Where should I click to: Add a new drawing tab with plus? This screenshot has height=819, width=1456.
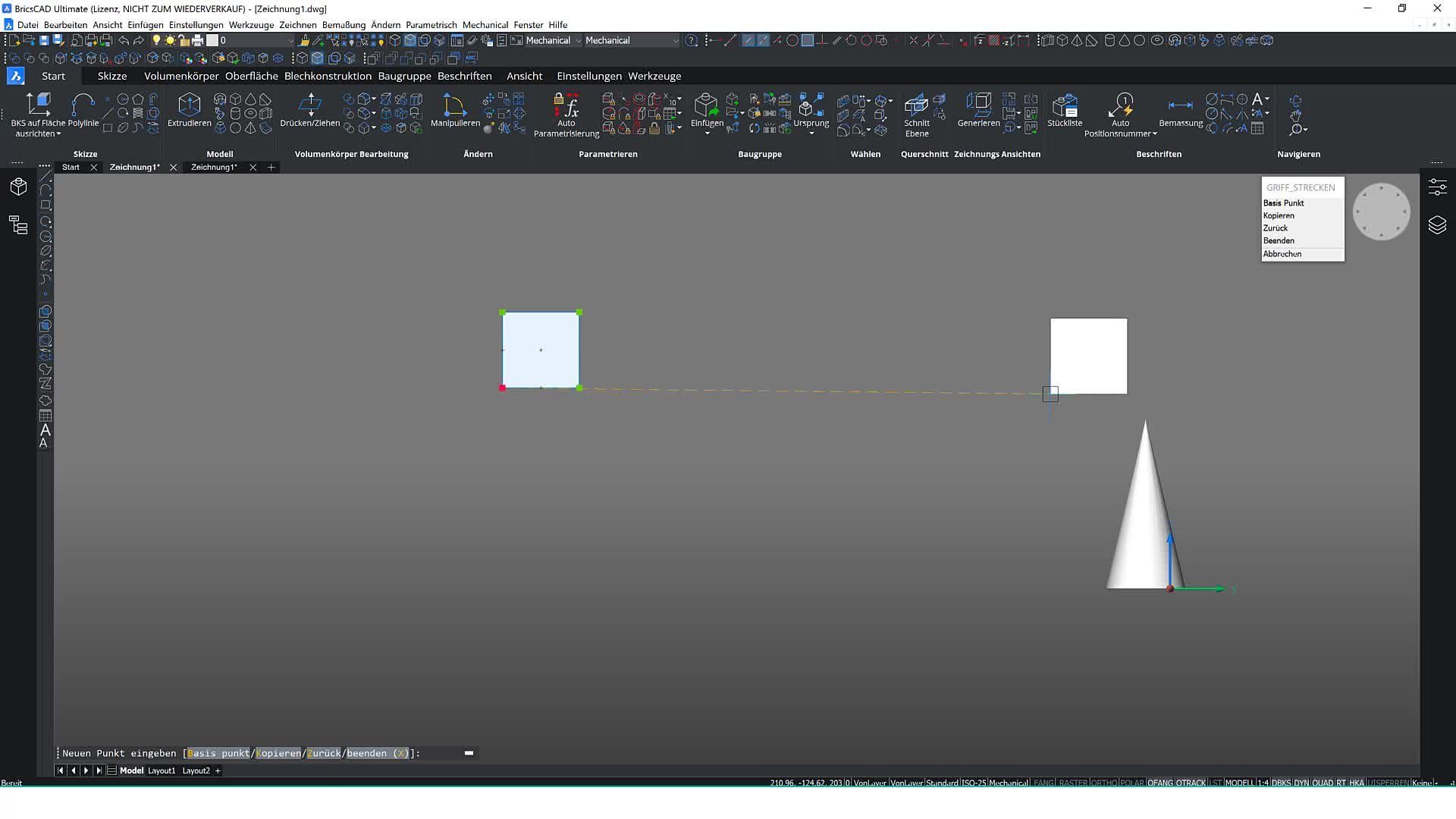[271, 167]
